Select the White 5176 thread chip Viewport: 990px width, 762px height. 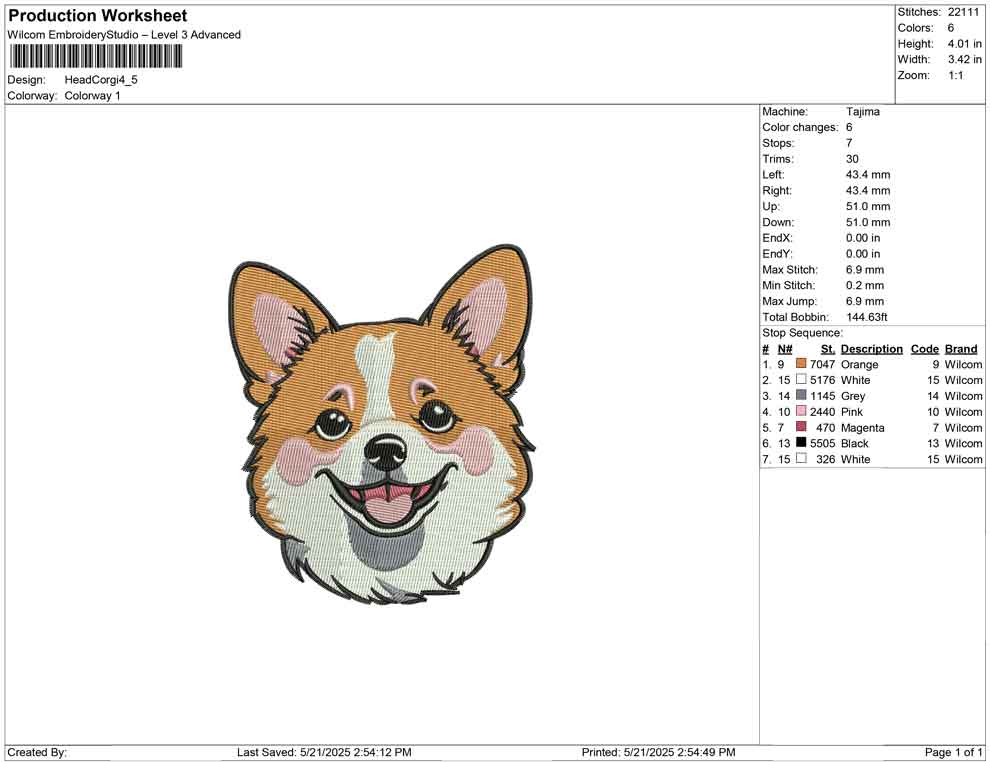point(800,380)
